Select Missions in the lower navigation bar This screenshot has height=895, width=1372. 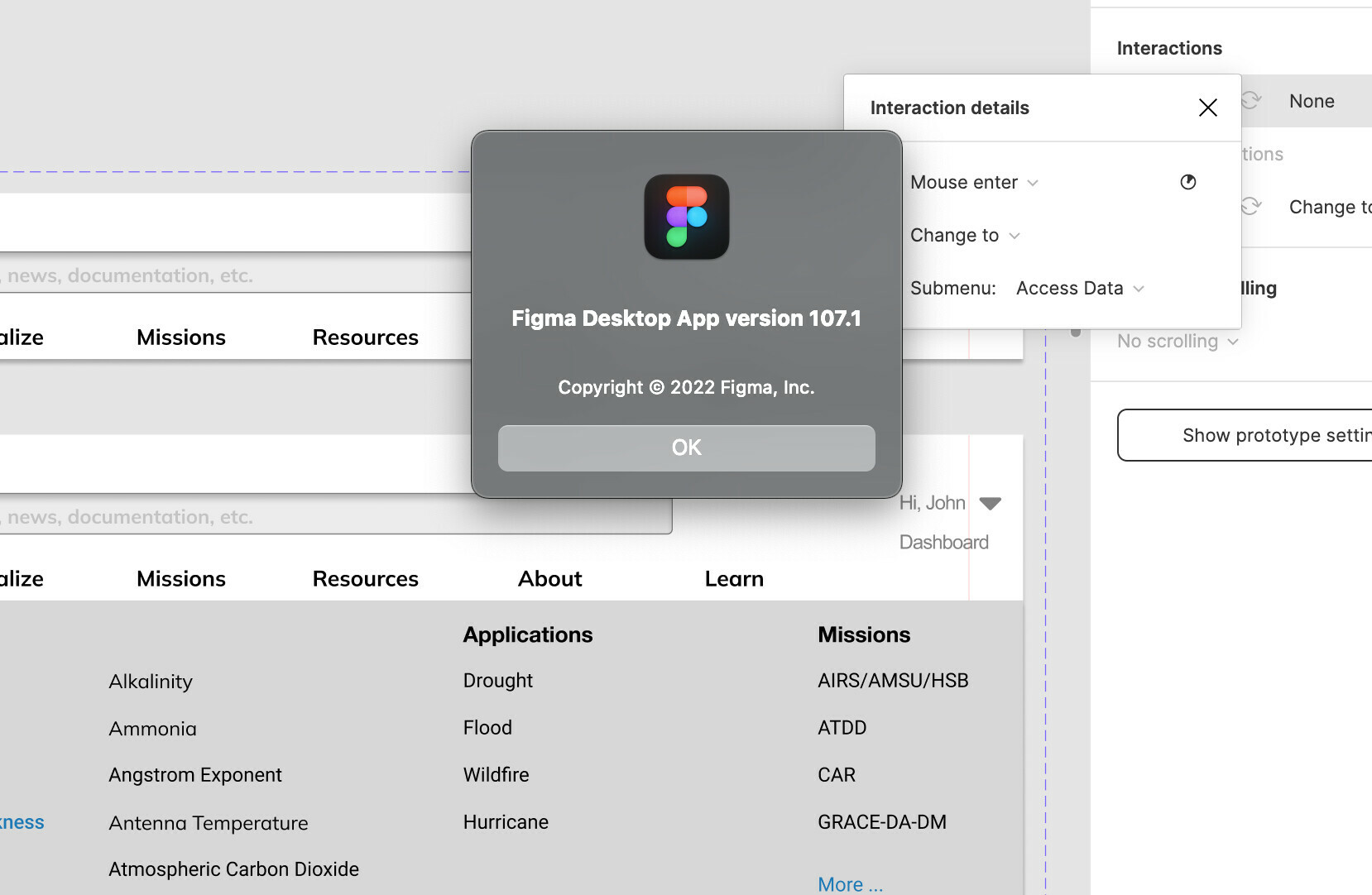pos(181,579)
